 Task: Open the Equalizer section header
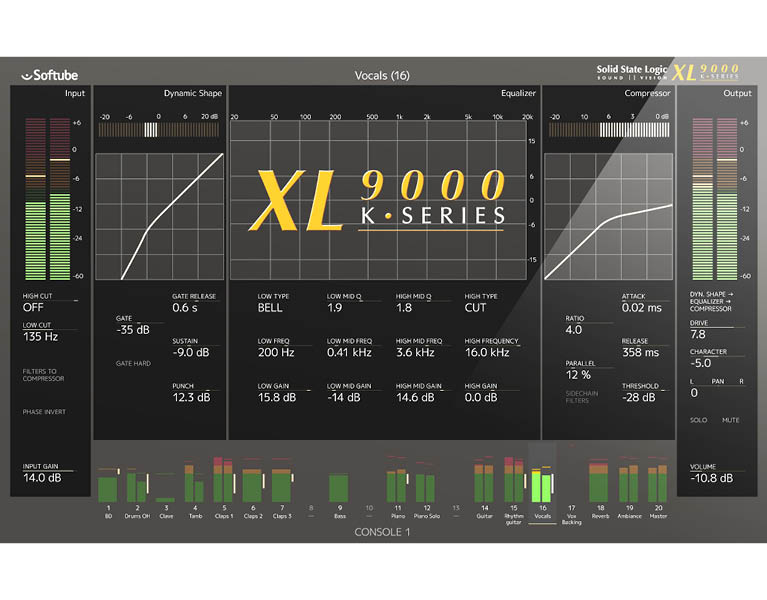coord(518,93)
